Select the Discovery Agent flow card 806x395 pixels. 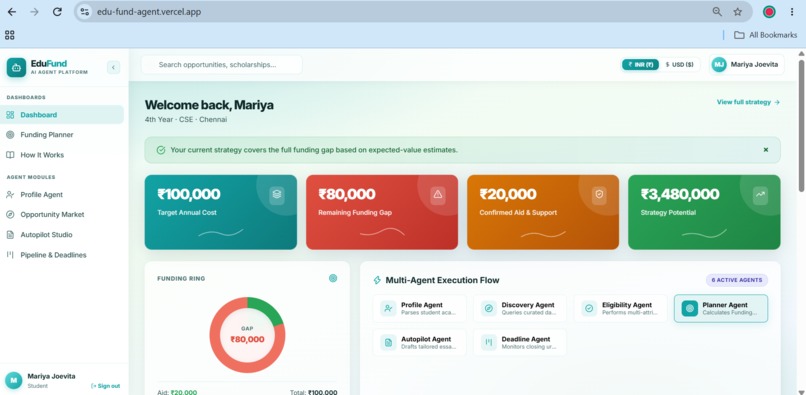(520, 309)
